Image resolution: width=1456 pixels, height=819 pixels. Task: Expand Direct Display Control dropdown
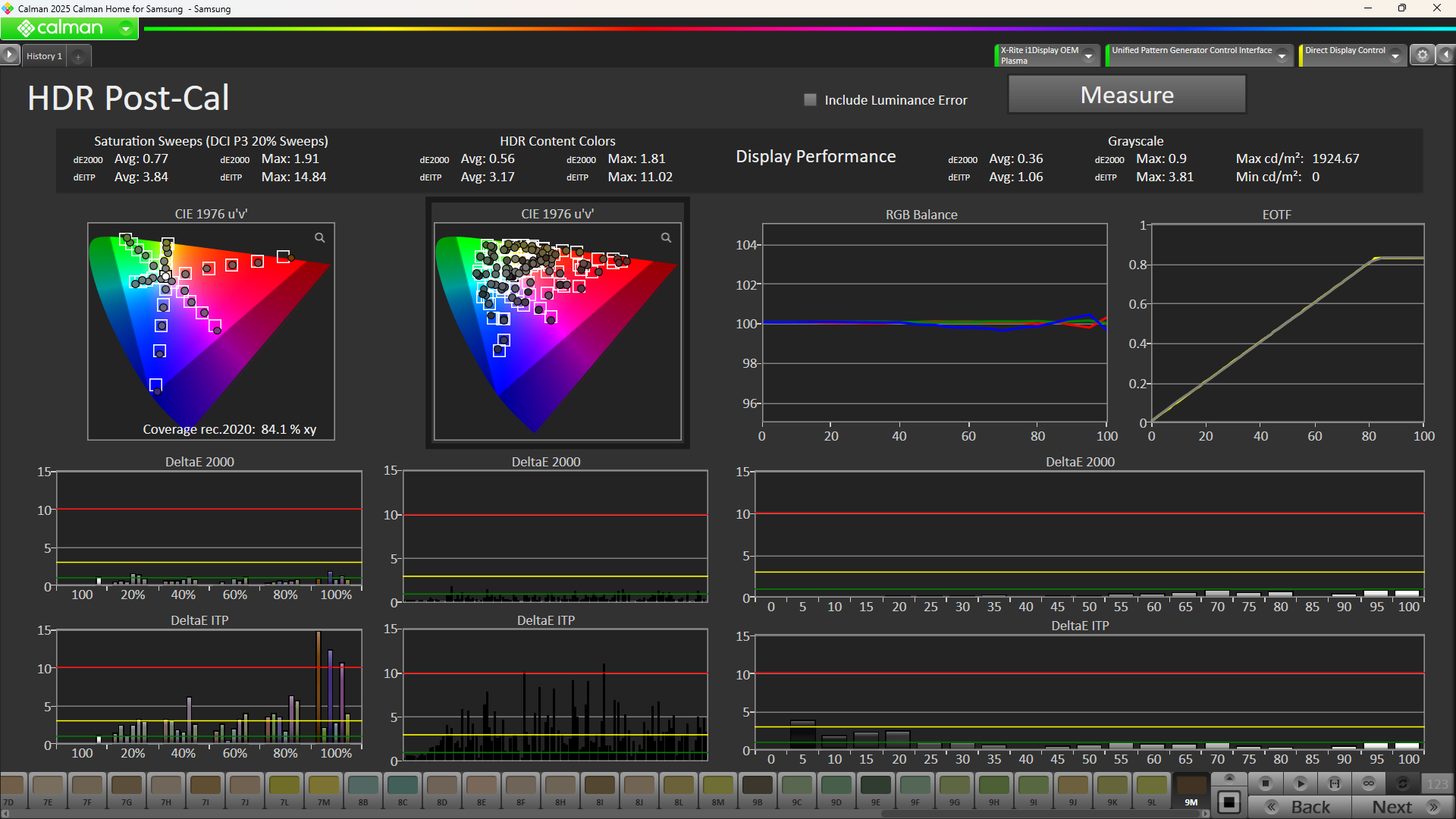point(1395,56)
